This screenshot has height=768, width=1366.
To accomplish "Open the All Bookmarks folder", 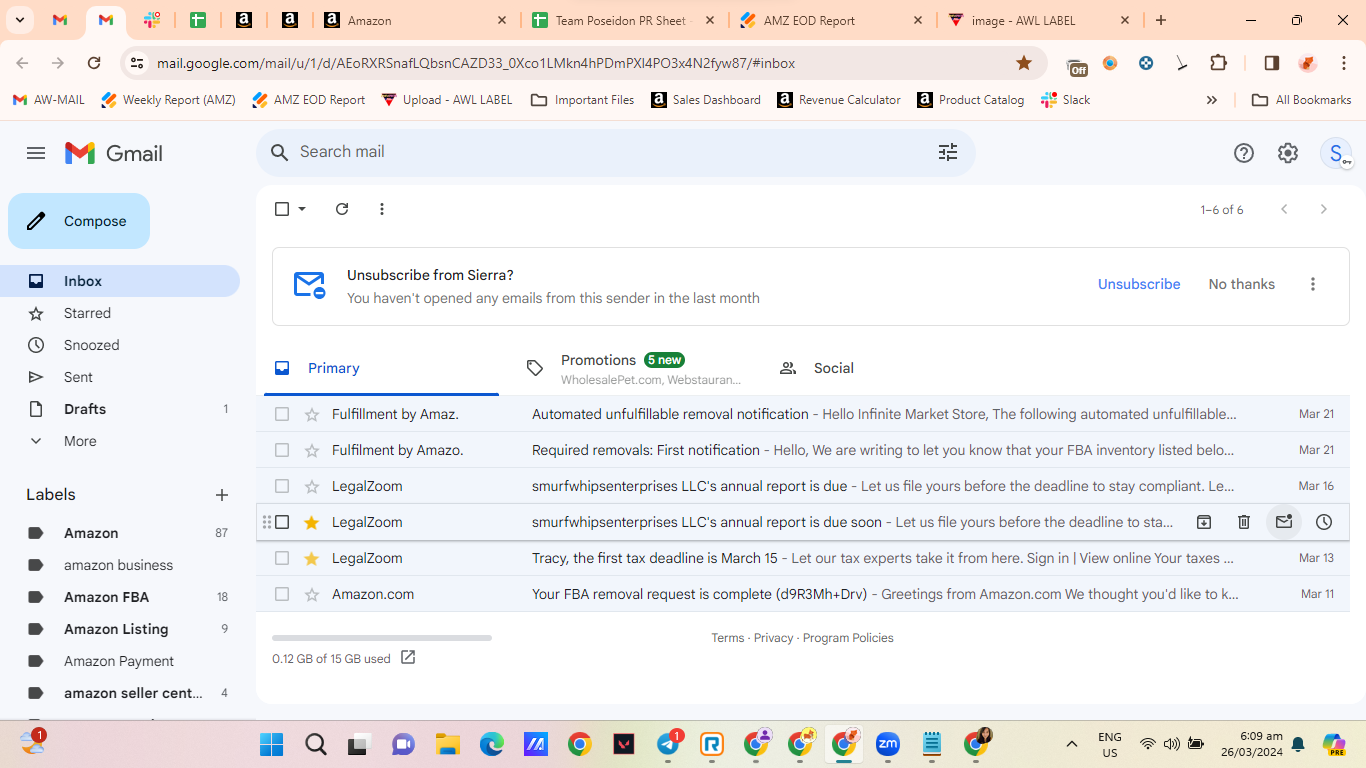I will tap(1302, 100).
